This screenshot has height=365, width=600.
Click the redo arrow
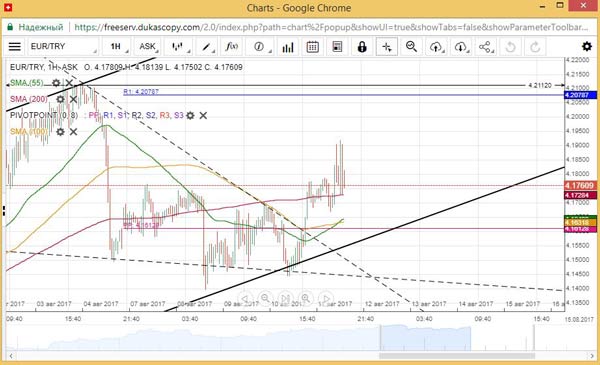535,47
